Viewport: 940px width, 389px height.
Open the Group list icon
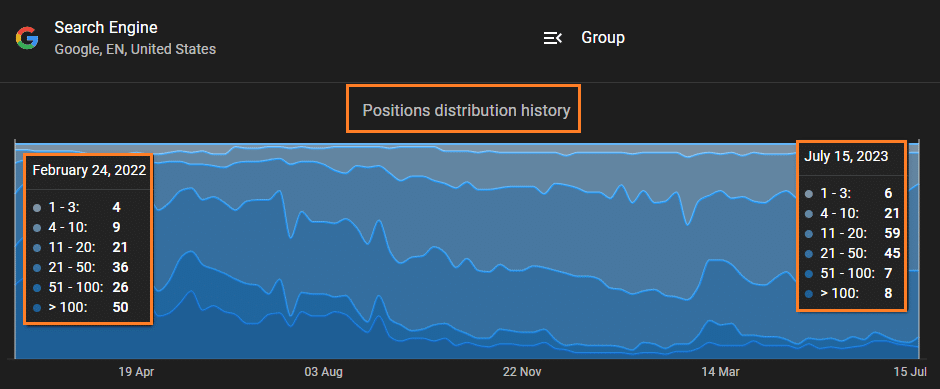coord(552,38)
